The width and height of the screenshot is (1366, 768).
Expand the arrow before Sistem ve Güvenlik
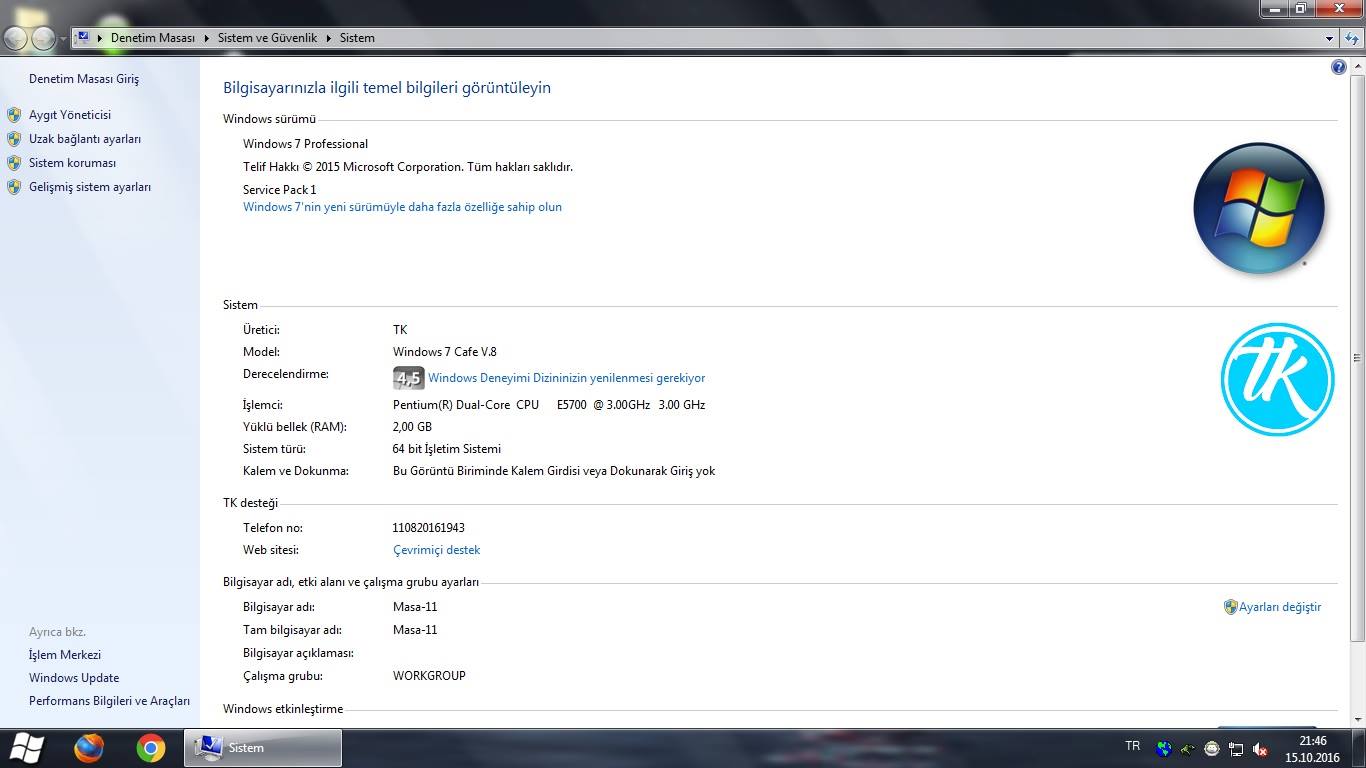coord(207,38)
